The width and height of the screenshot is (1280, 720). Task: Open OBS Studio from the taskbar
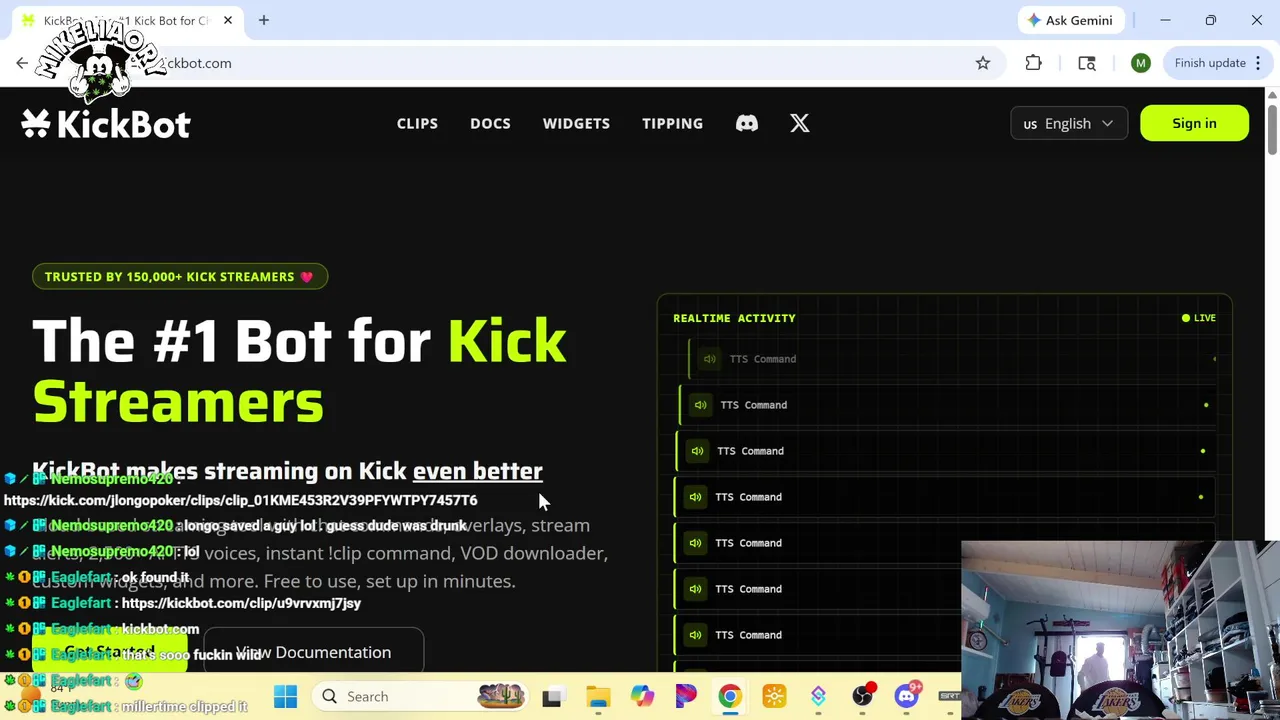862,696
